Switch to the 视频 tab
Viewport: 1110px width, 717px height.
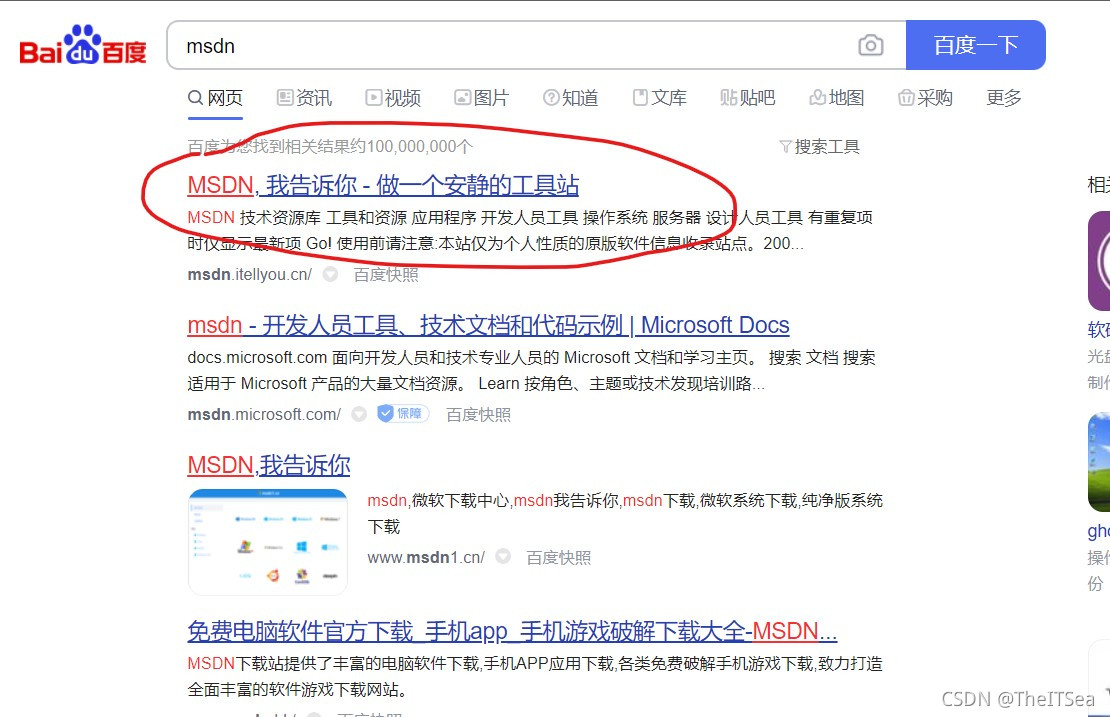393,98
